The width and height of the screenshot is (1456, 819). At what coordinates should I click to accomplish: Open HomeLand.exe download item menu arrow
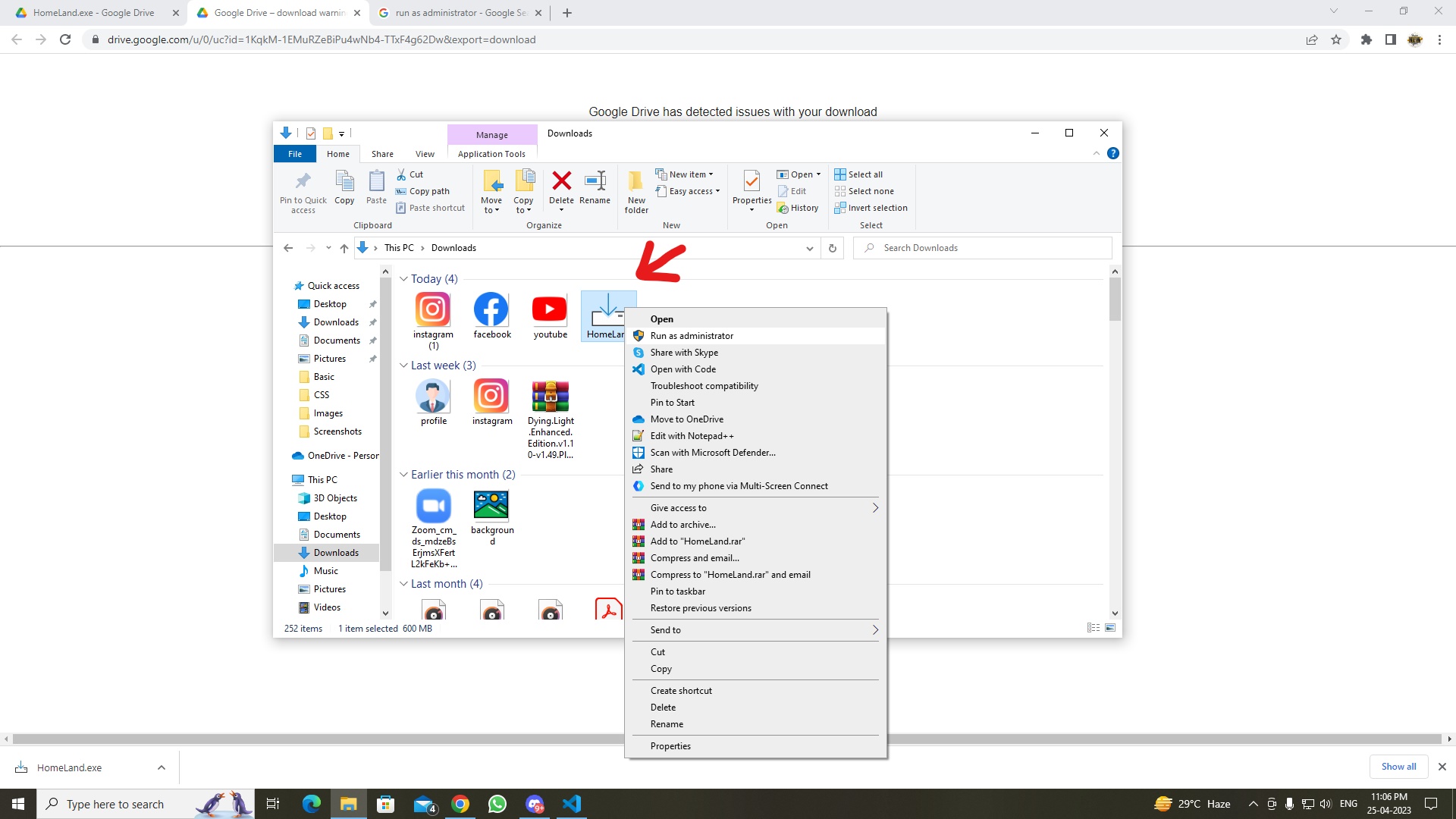click(162, 767)
